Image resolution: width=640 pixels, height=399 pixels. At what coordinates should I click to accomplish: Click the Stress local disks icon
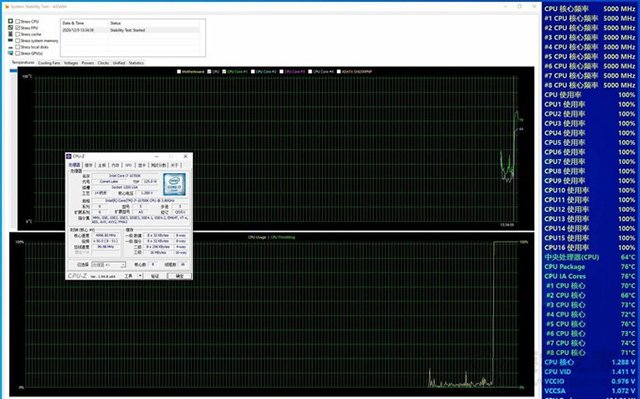coord(10,47)
